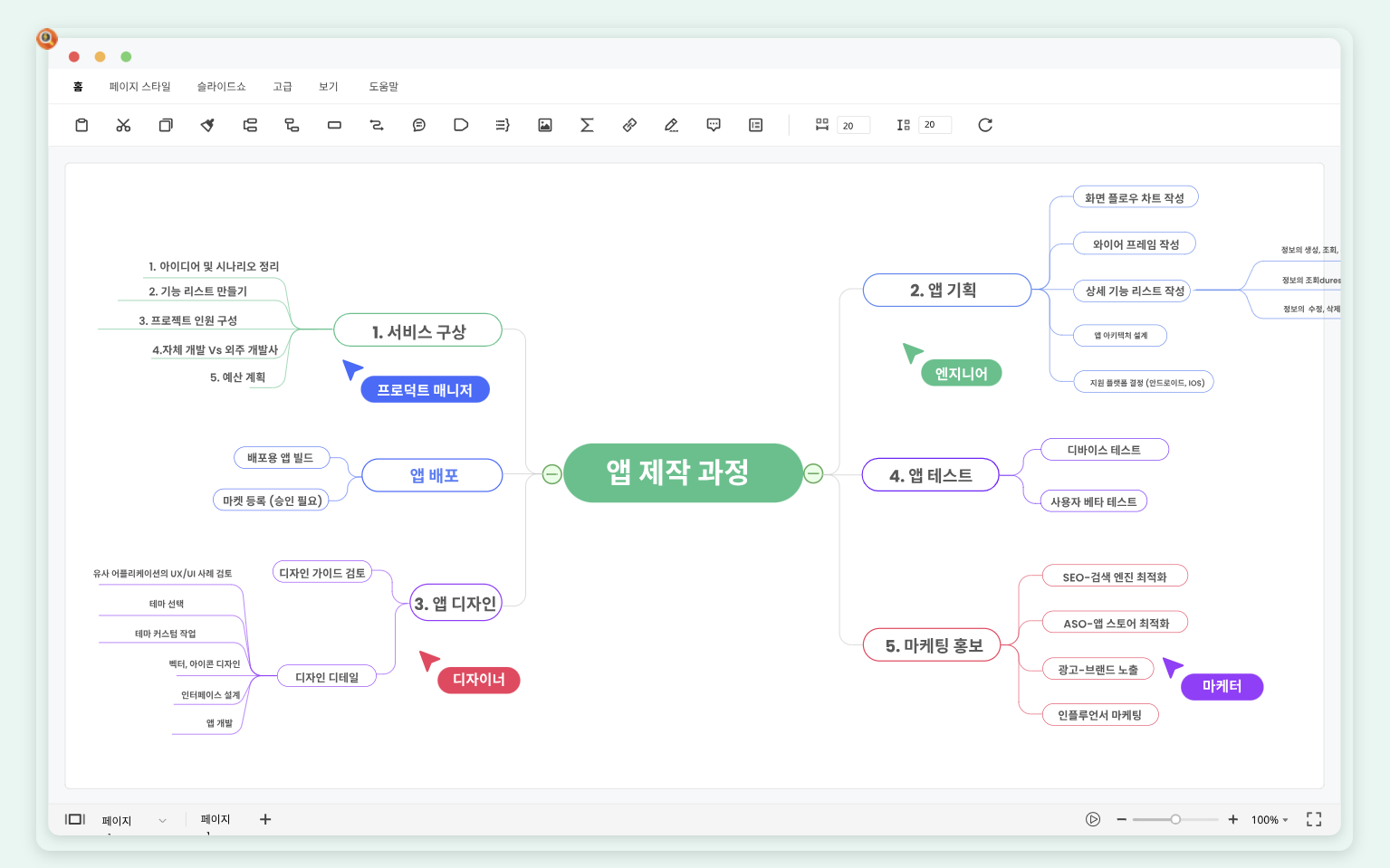Image resolution: width=1390 pixels, height=868 pixels.
Task: Click the summary bracket icon
Action: [503, 125]
